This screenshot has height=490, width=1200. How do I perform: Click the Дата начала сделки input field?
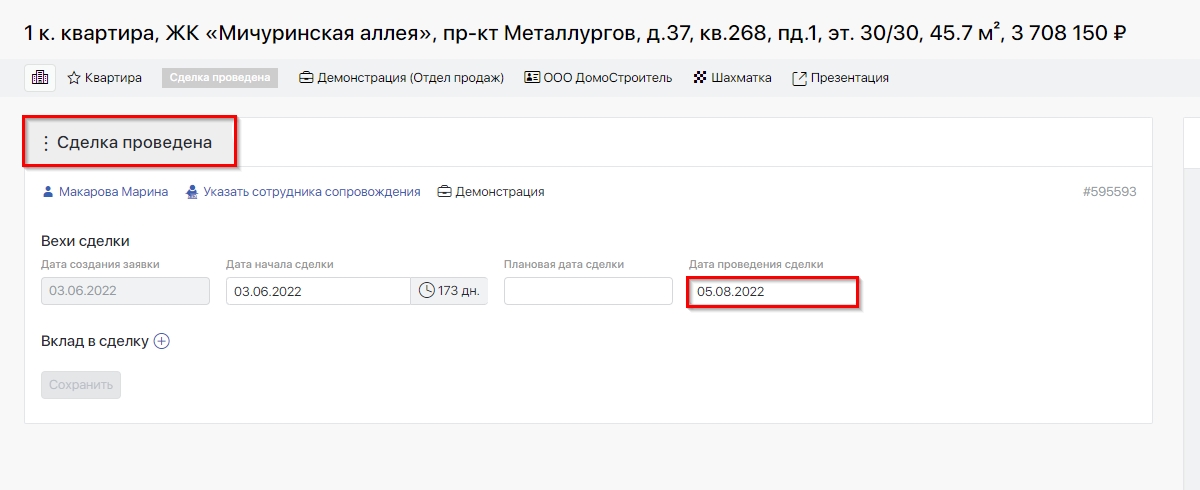click(318, 291)
